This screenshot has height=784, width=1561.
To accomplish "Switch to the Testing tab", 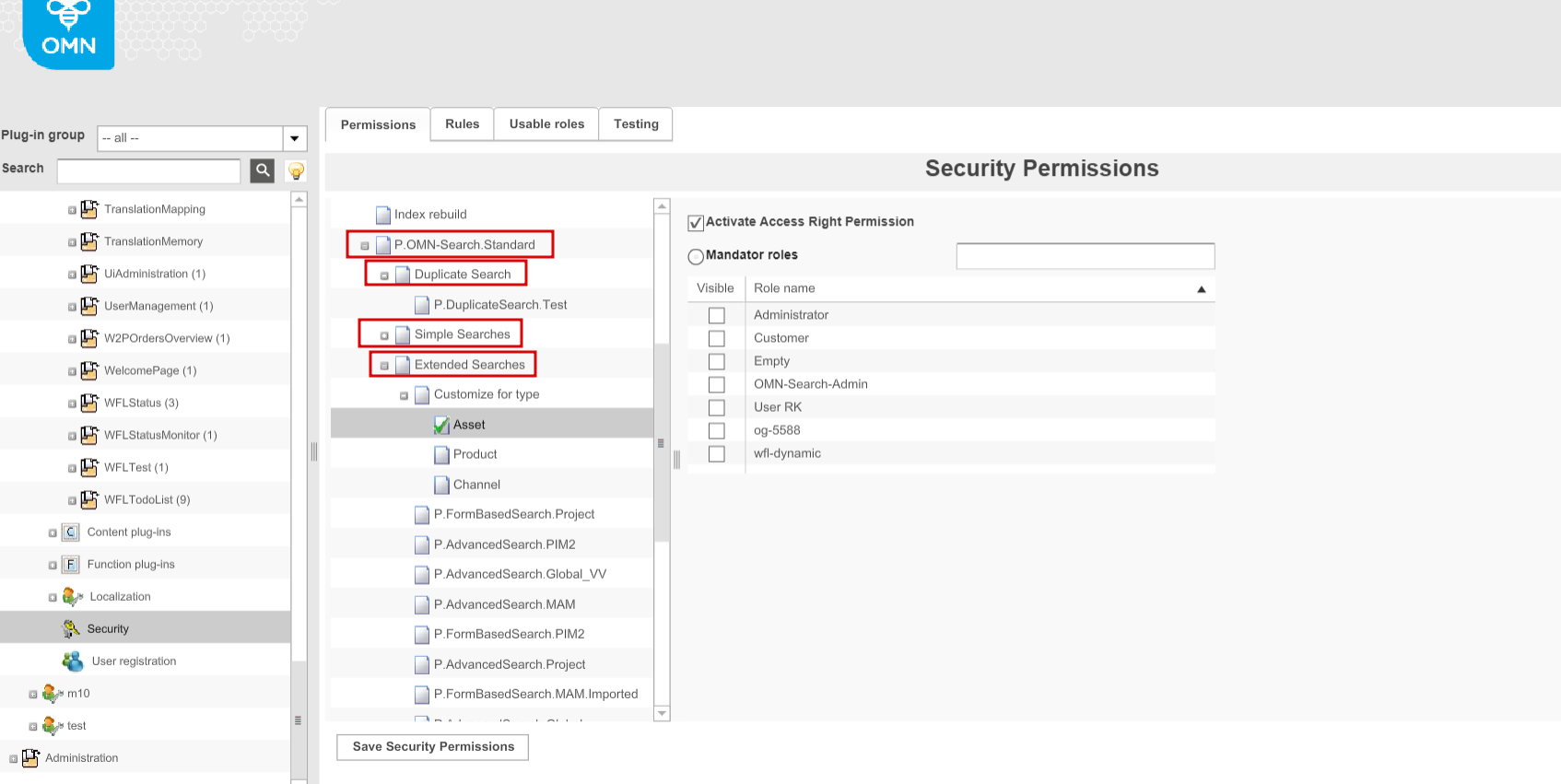I will point(636,123).
